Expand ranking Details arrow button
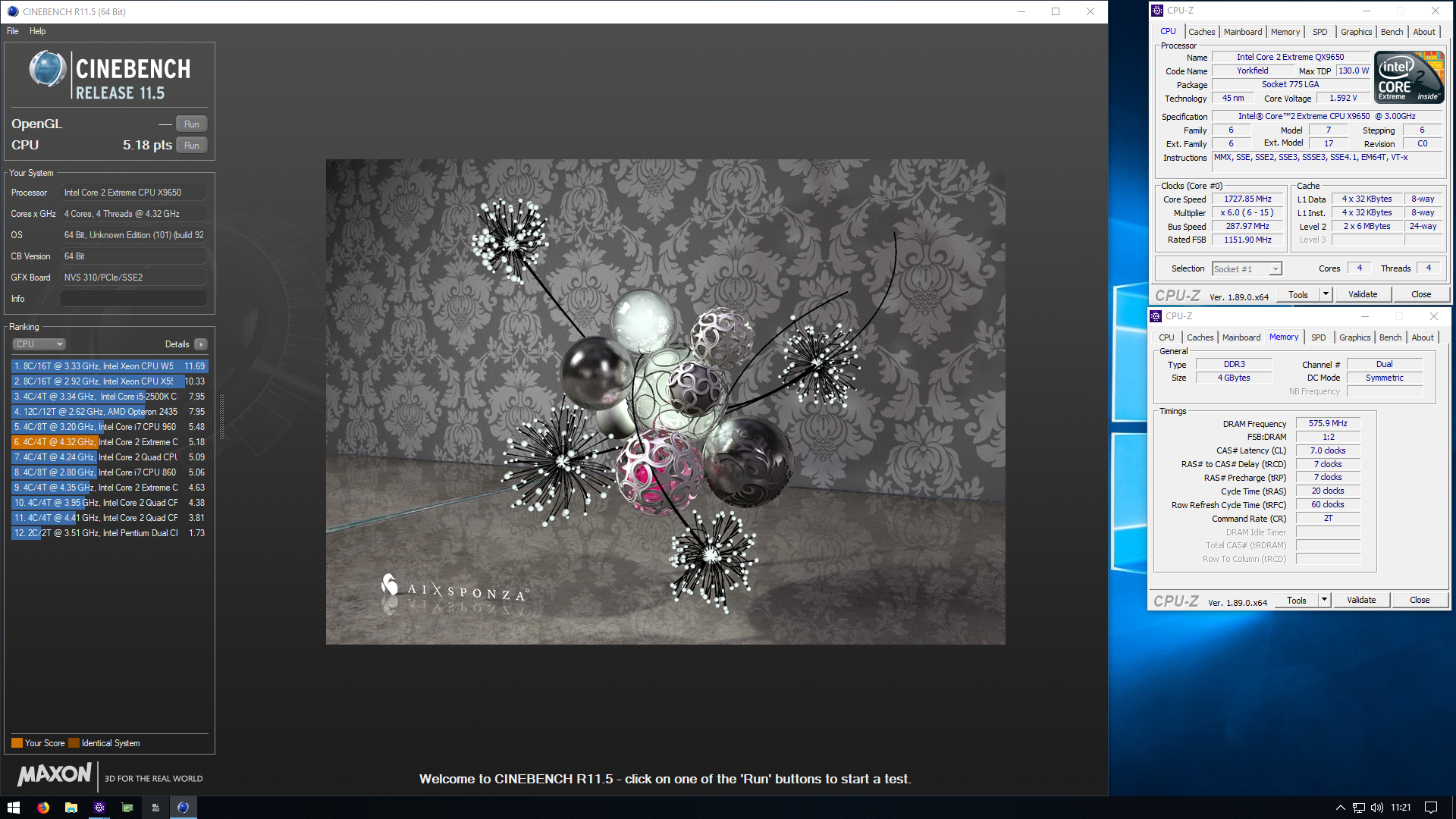 [200, 344]
